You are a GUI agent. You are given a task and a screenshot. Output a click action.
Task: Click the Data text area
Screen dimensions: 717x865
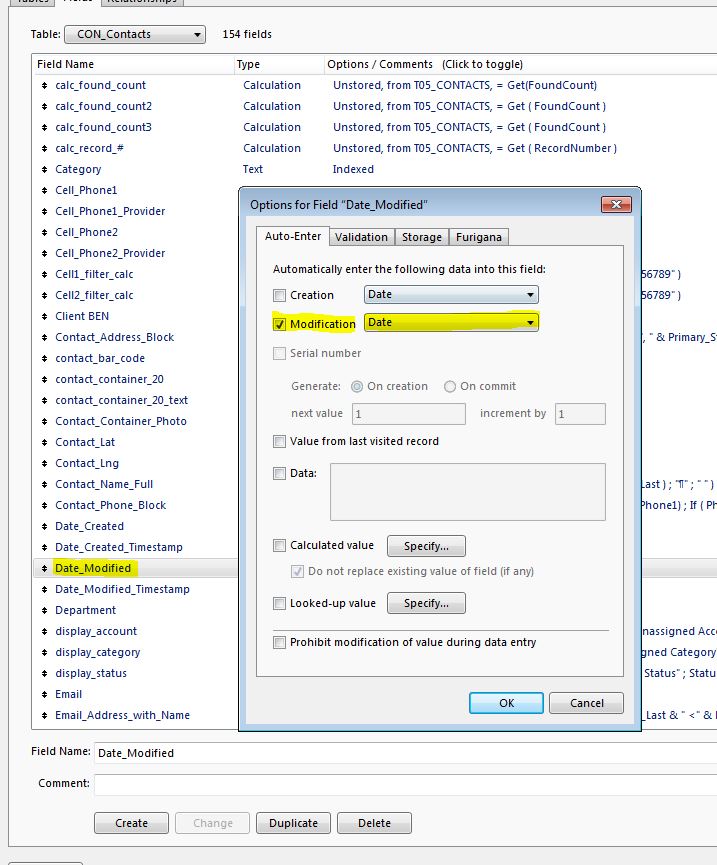click(x=468, y=492)
